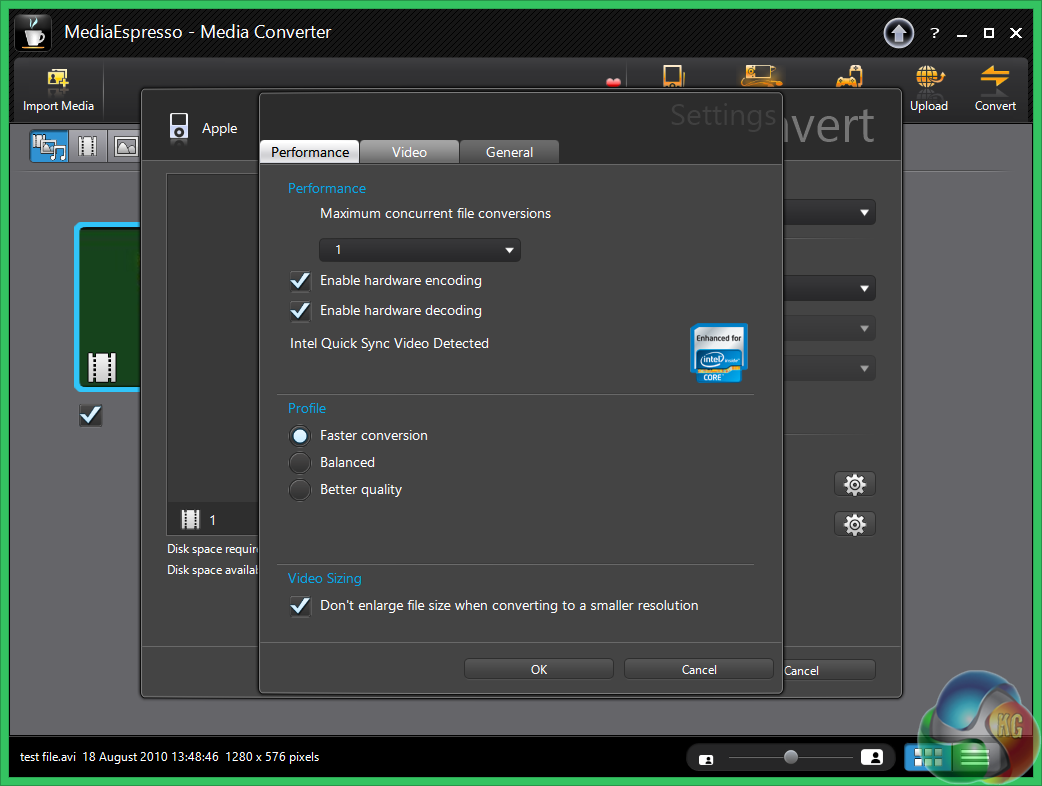Expand Maximum concurrent file conversions dropdown
The image size is (1042, 786).
point(420,250)
